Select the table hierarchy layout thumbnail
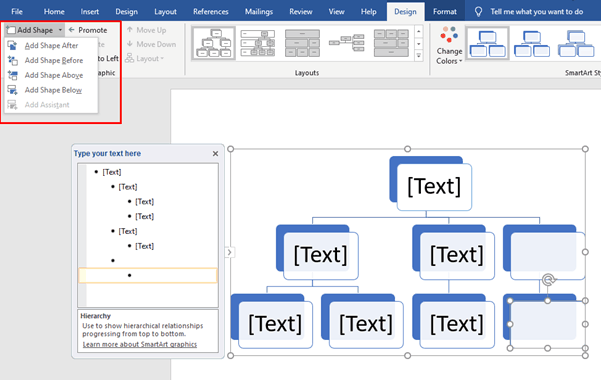 pyautogui.click(x=302, y=43)
